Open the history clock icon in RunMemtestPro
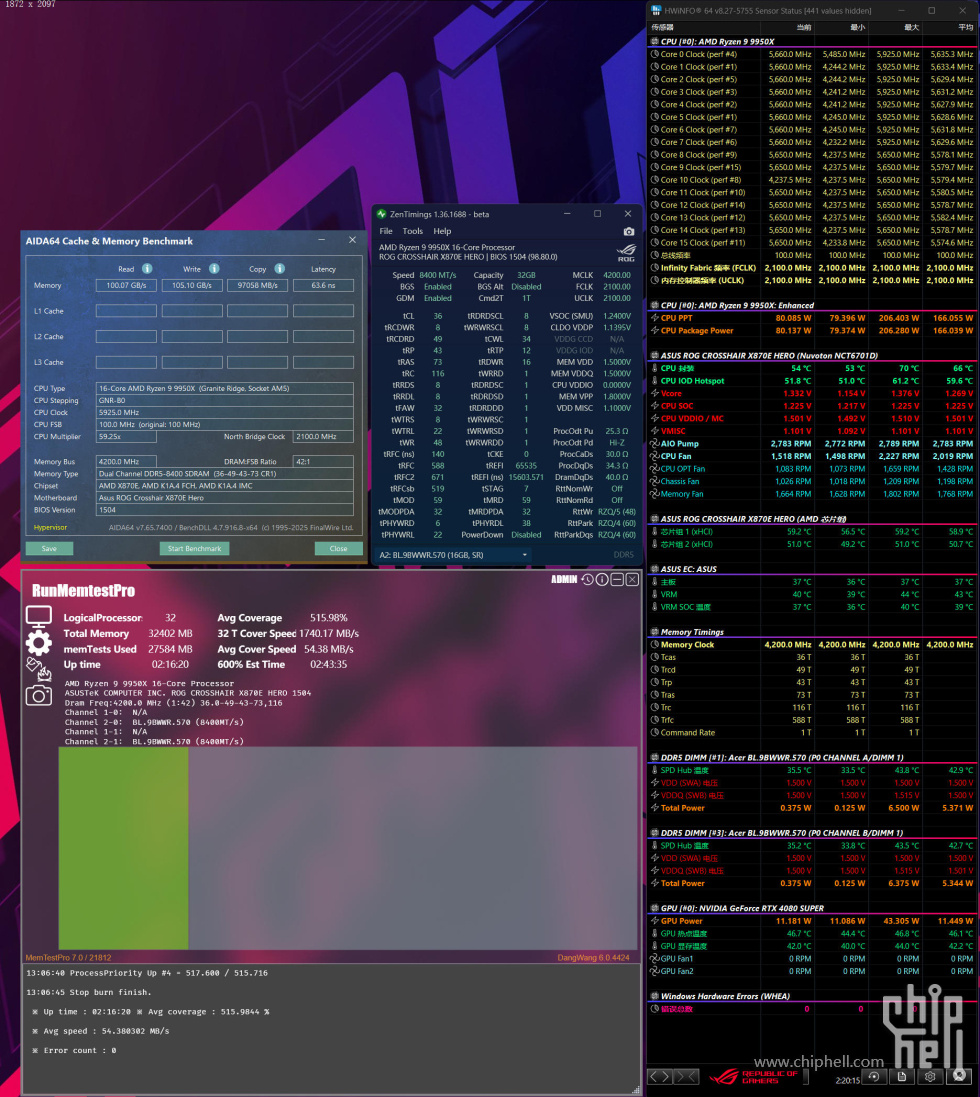Screen dimensions: 980x1097 pos(587,579)
